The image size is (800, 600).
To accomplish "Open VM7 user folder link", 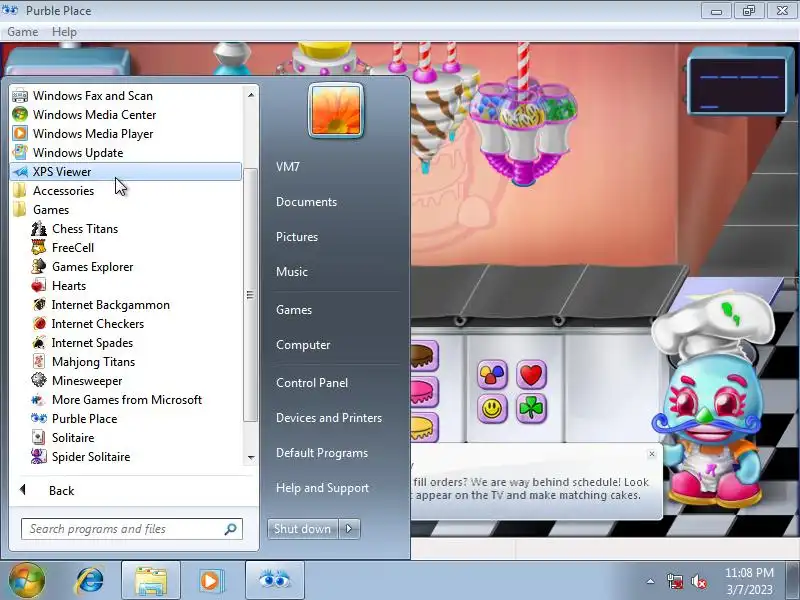I will point(288,167).
